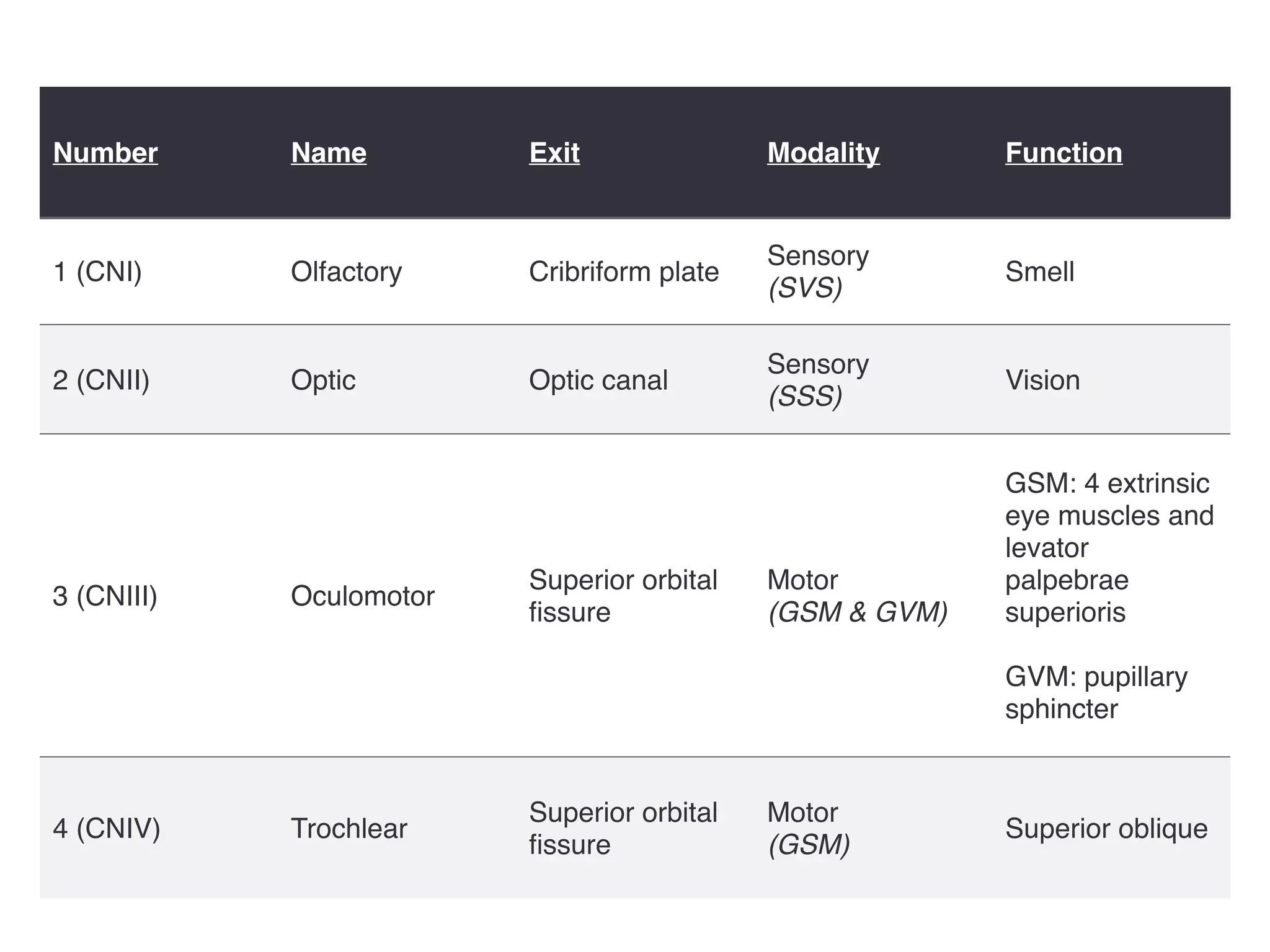
Task: Click the Sensory (SSS) modality cell
Action: click(x=818, y=380)
